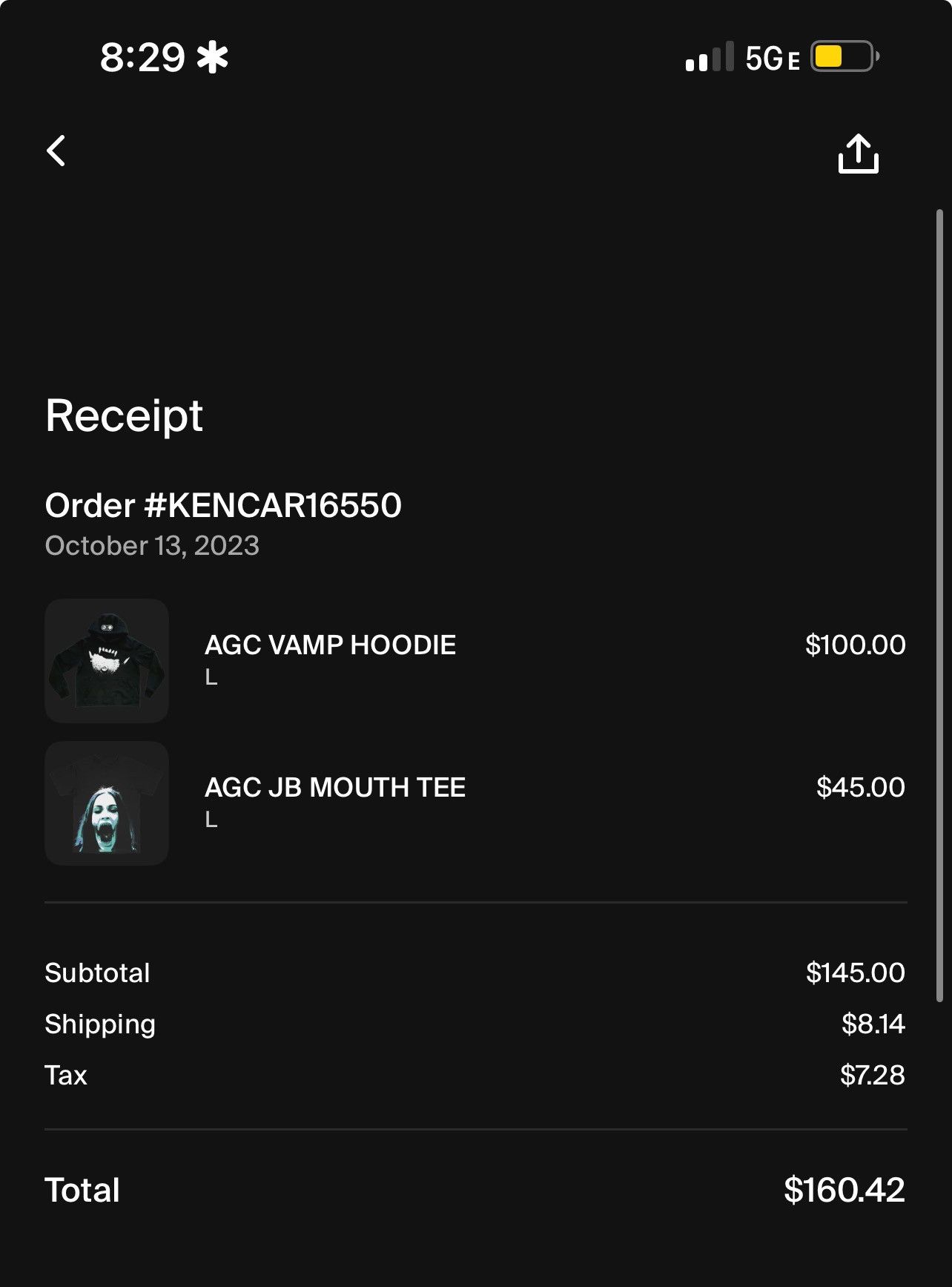The image size is (952, 1287).
Task: Tap the 8:29 clock in status bar
Action: click(x=142, y=57)
